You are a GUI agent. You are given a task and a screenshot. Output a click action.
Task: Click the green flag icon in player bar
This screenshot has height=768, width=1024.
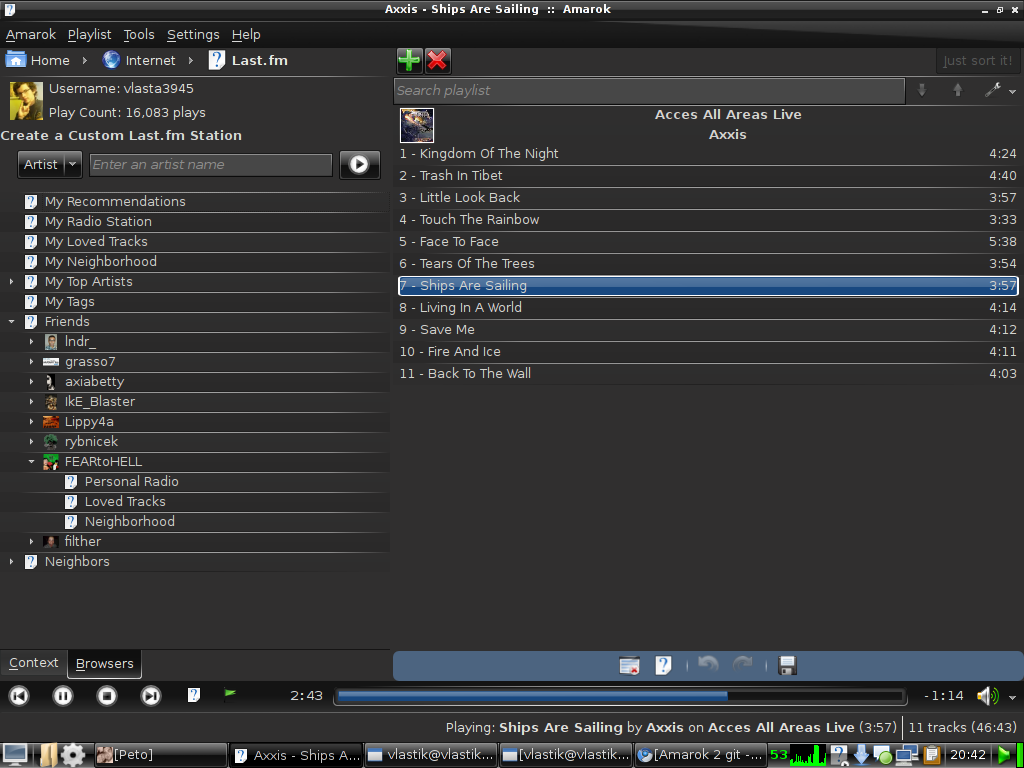(230, 694)
